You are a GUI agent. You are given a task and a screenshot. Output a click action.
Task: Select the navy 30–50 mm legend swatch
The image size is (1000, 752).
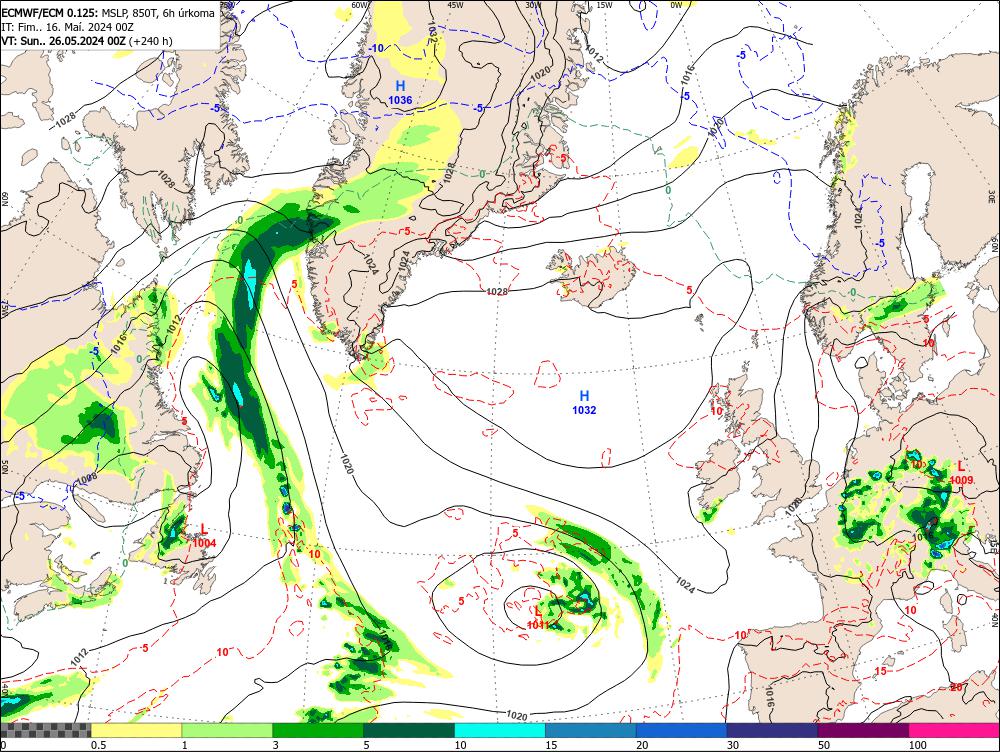(x=772, y=730)
